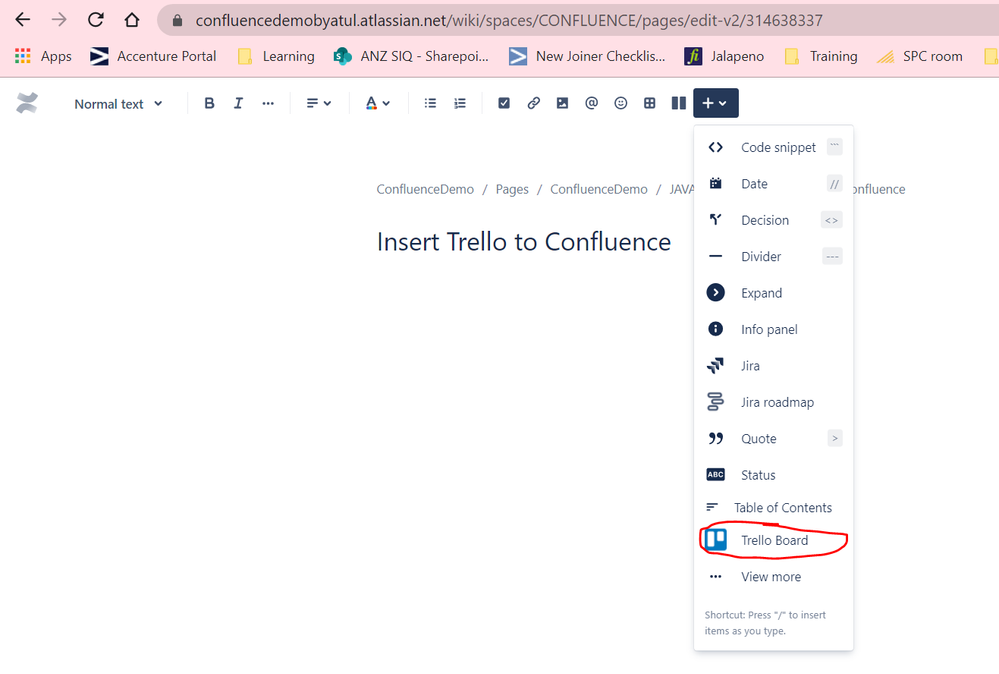Image resolution: width=999 pixels, height=674 pixels.
Task: Click the page title Insert Trello to Confluence
Action: click(524, 242)
